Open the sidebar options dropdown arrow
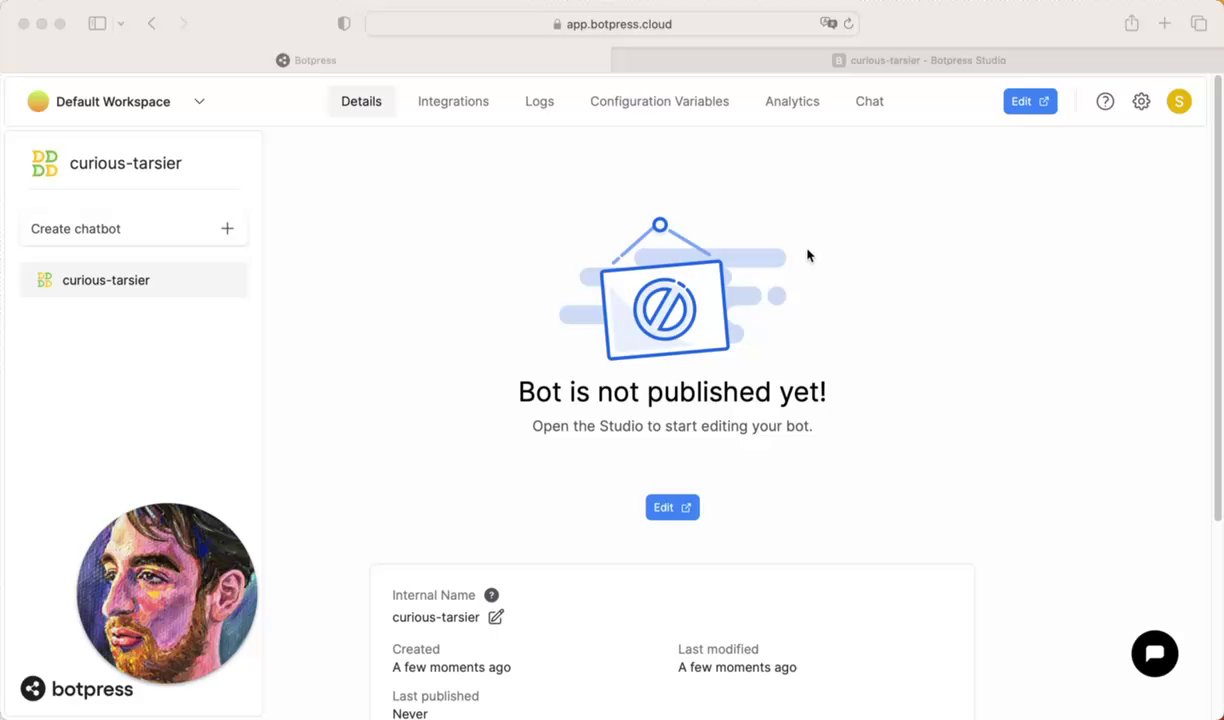 pos(121,23)
